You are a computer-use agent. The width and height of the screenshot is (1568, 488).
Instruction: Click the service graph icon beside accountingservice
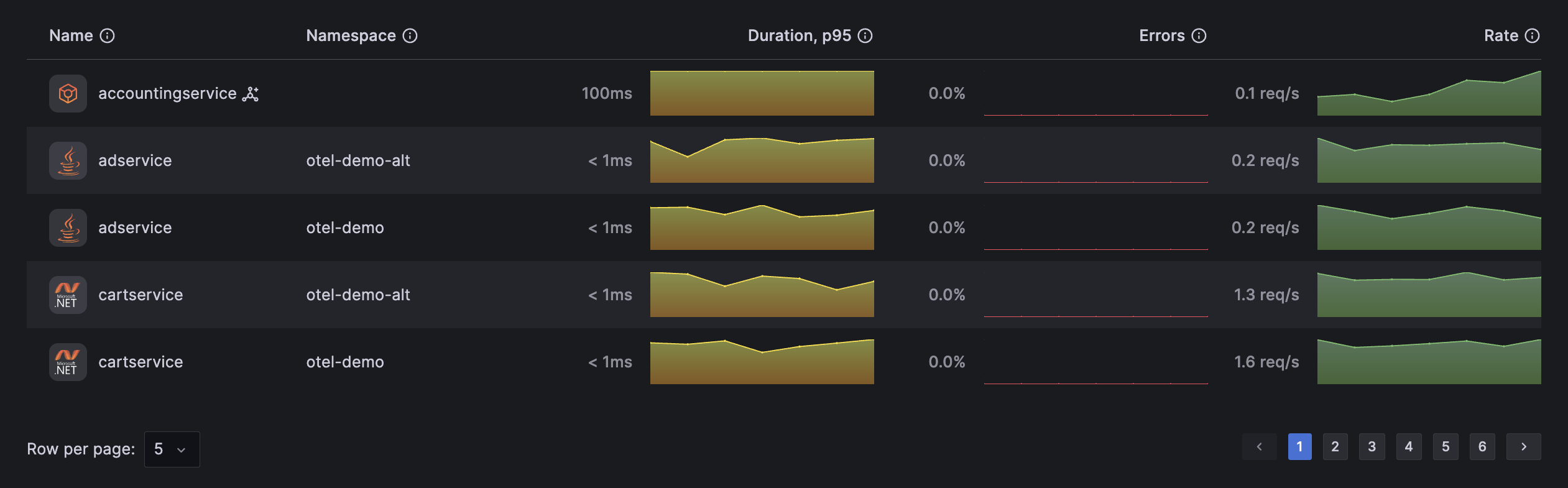(251, 94)
